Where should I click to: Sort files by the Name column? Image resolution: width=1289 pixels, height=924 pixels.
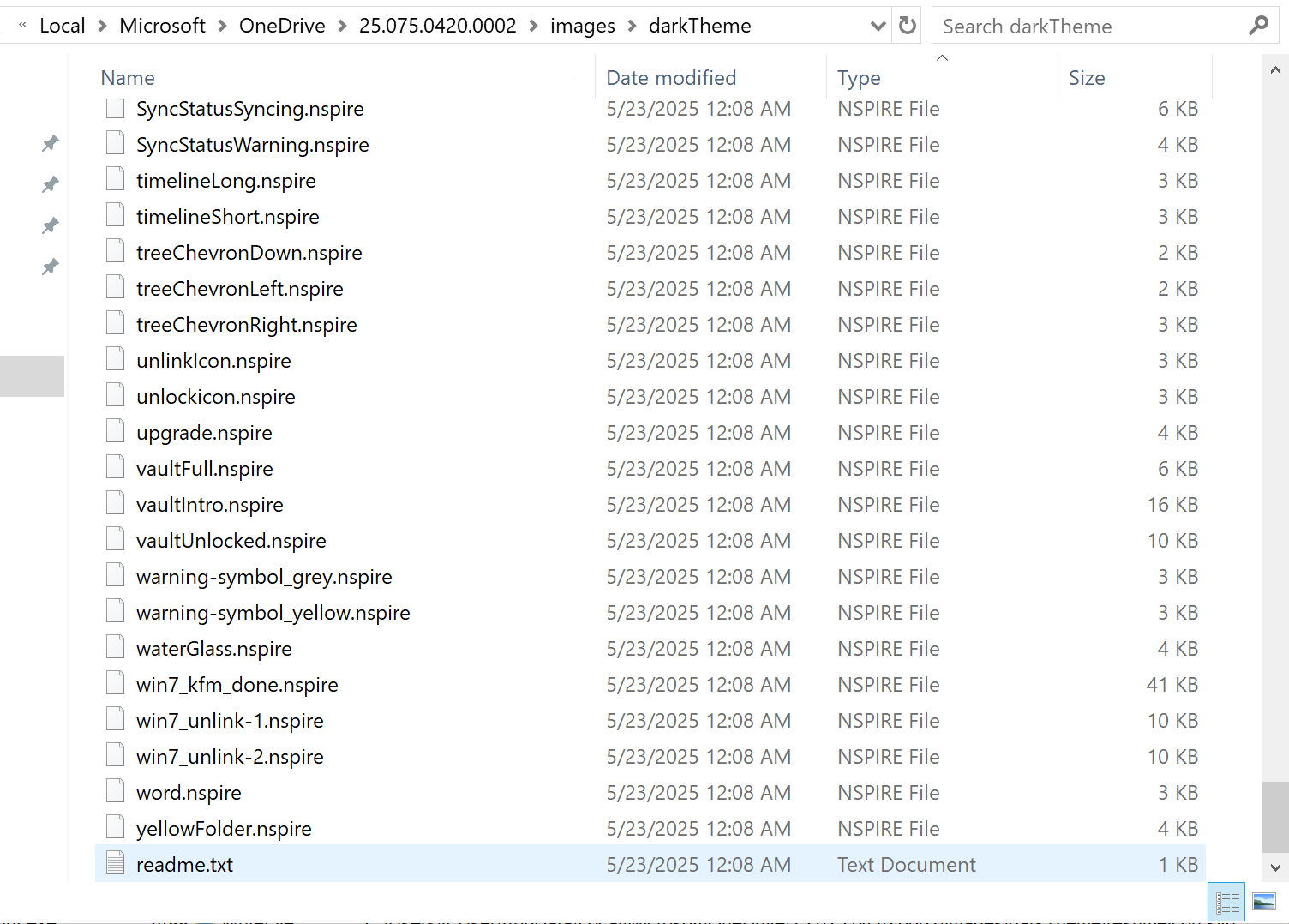pyautogui.click(x=127, y=77)
